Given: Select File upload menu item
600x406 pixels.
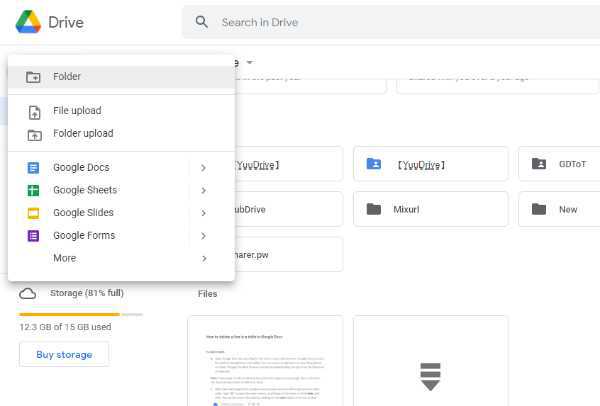Looking at the screenshot, I should [x=121, y=111].
